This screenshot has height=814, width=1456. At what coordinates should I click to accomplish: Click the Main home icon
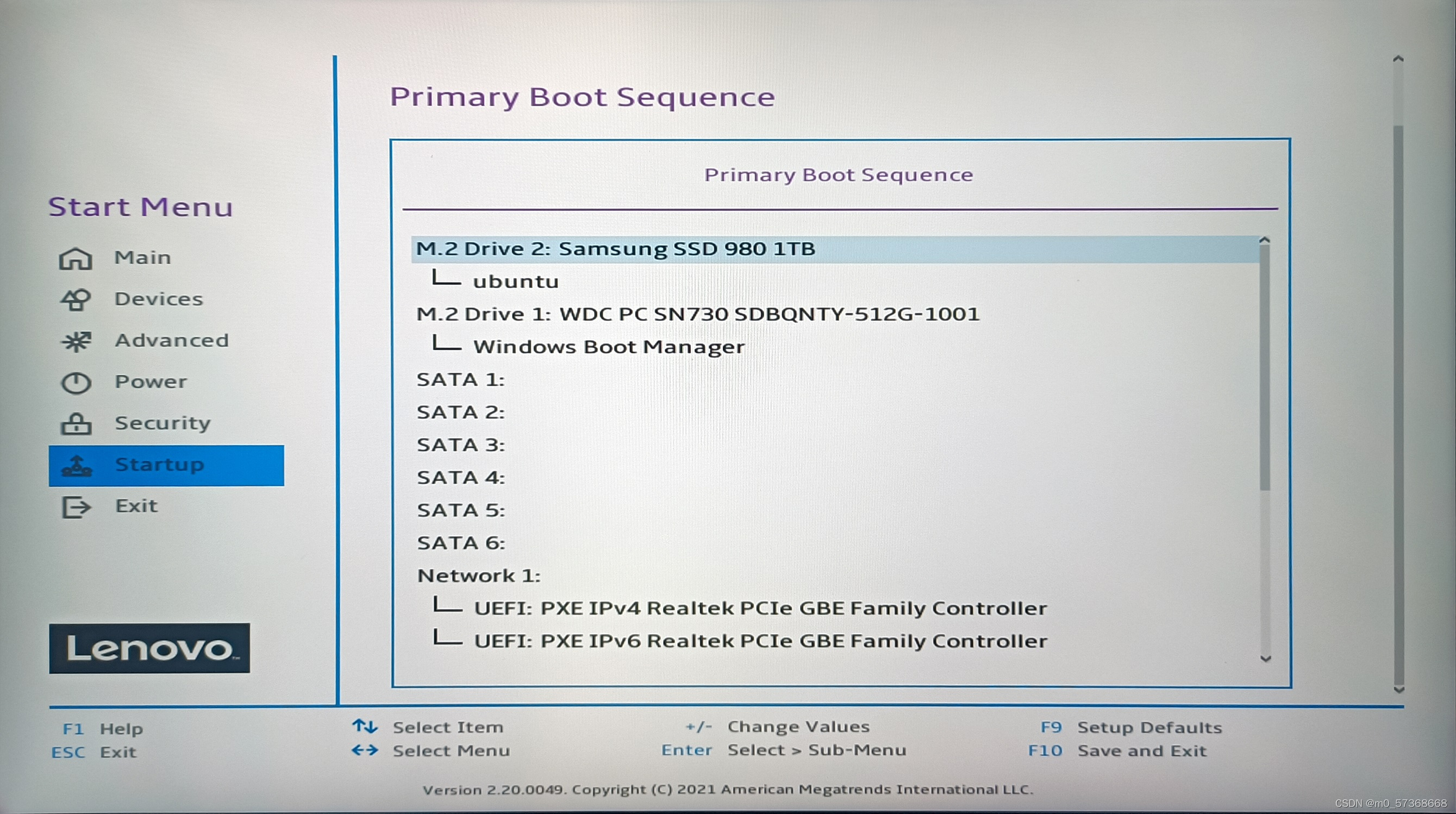click(x=76, y=259)
